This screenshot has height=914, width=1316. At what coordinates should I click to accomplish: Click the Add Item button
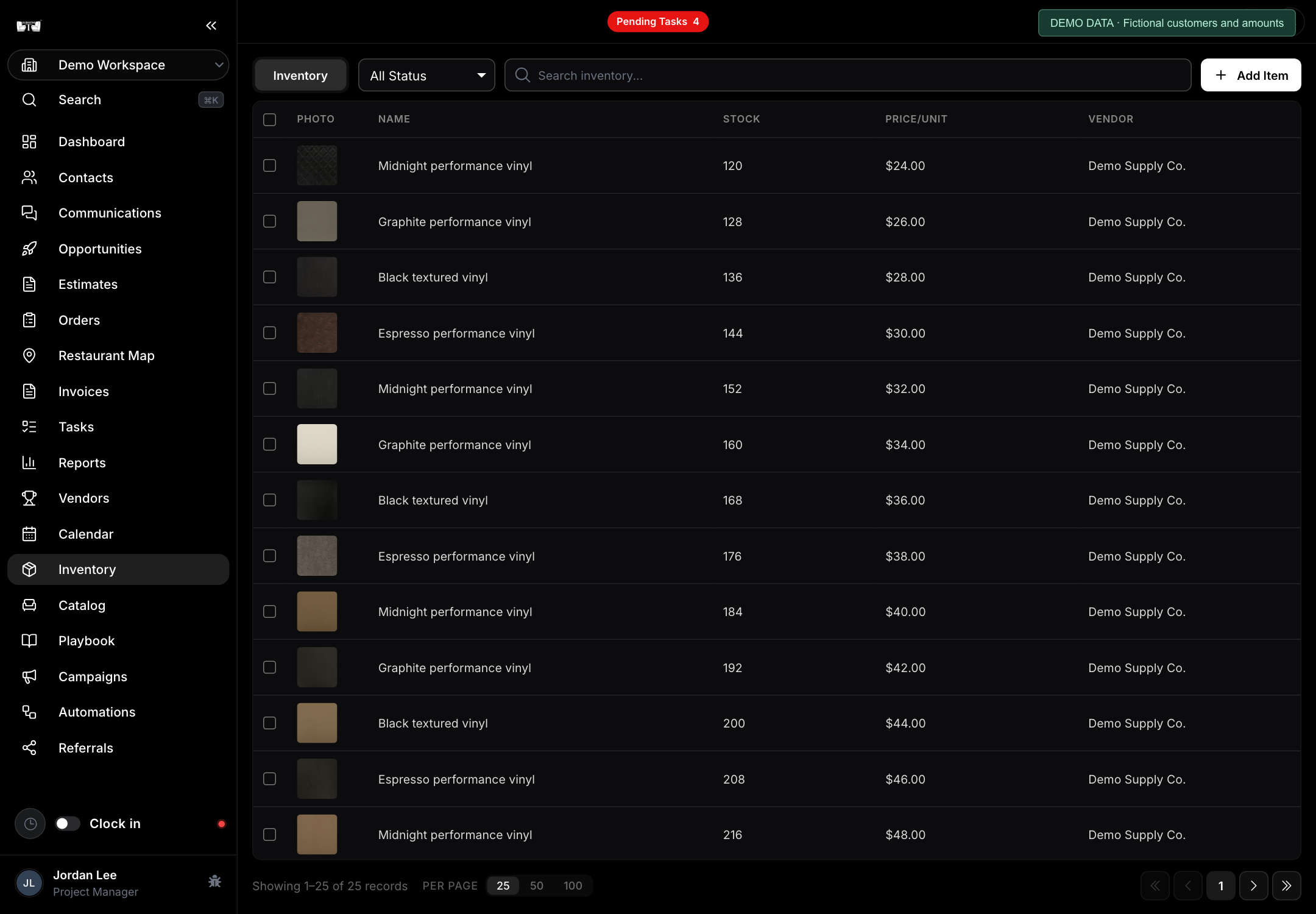pos(1251,76)
